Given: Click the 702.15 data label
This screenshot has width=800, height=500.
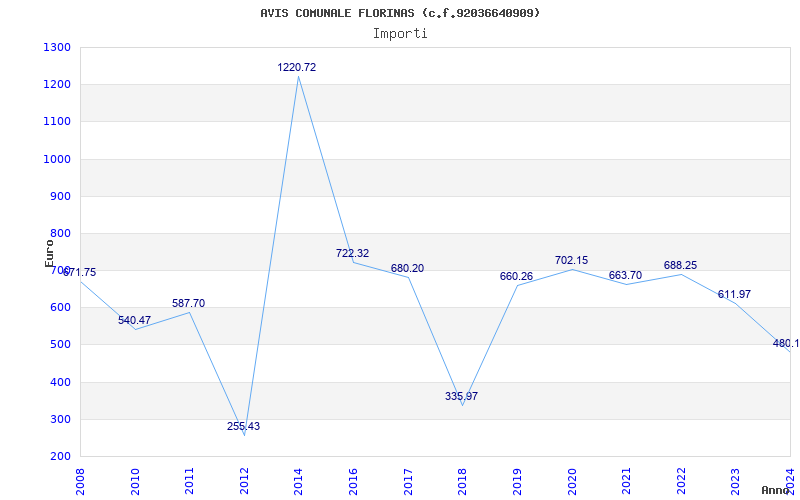Looking at the screenshot, I should [571, 260].
